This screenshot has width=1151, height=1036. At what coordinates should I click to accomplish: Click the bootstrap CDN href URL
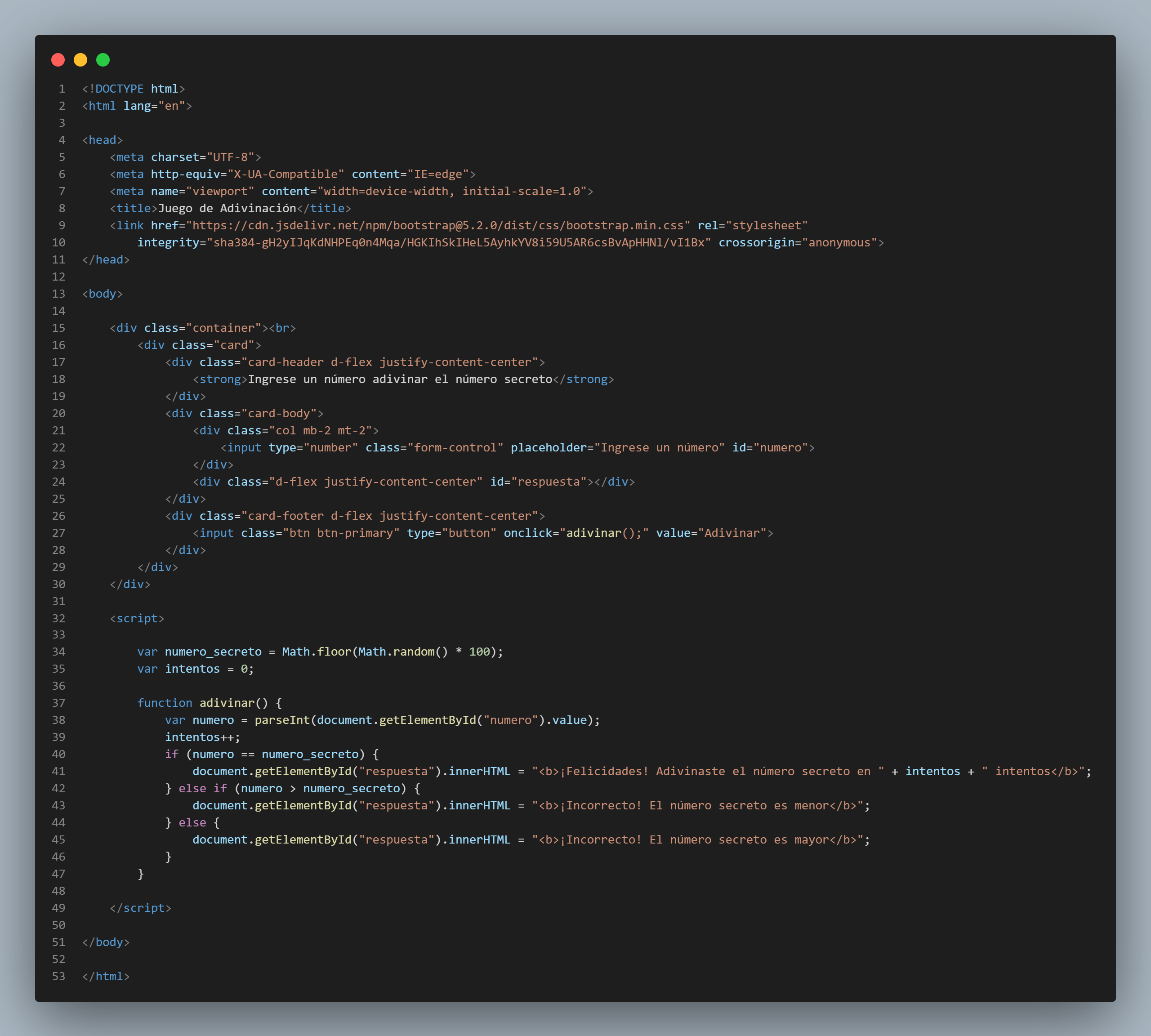tap(438, 225)
